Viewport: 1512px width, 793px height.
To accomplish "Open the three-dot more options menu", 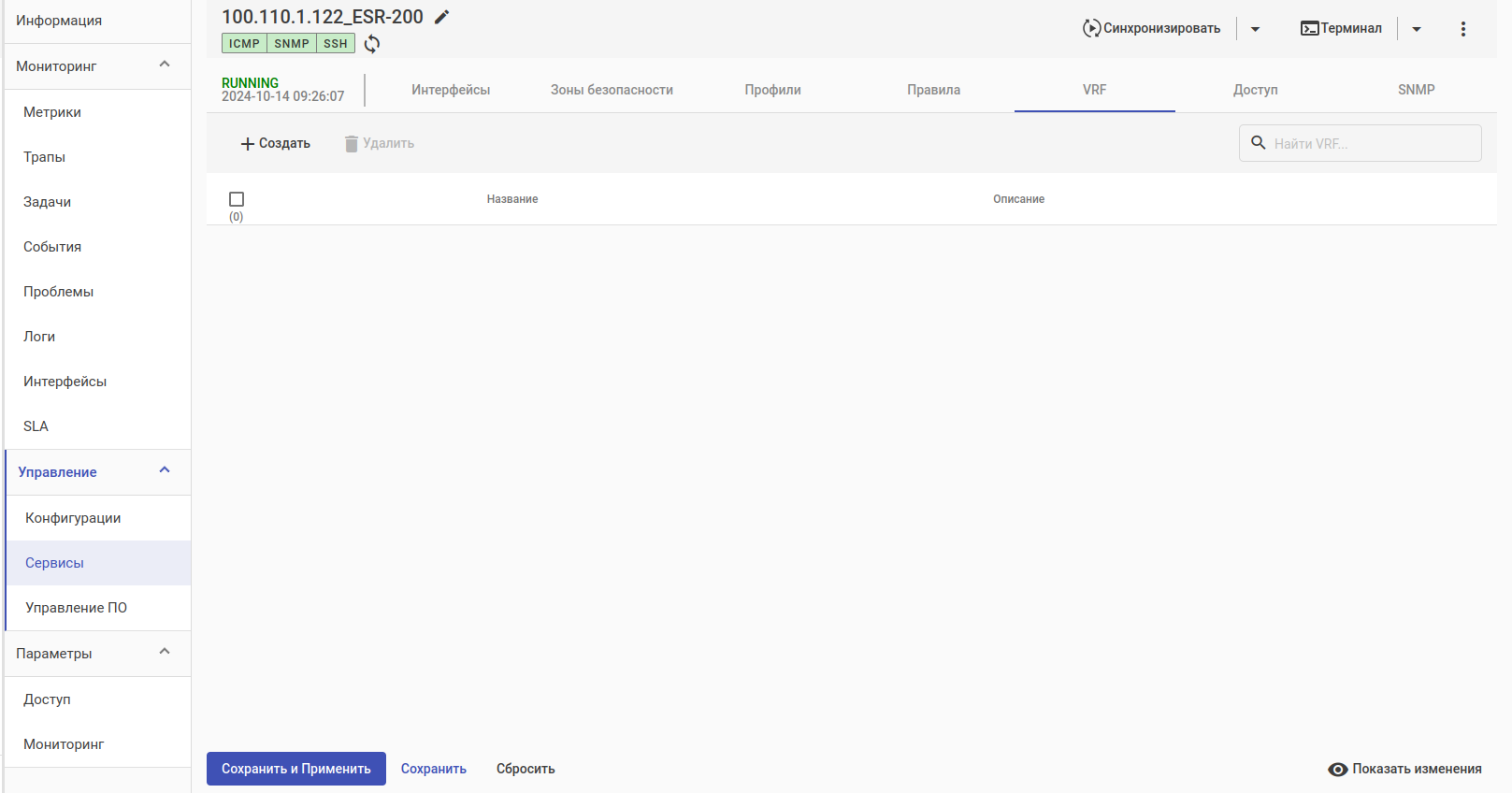I will click(1463, 29).
